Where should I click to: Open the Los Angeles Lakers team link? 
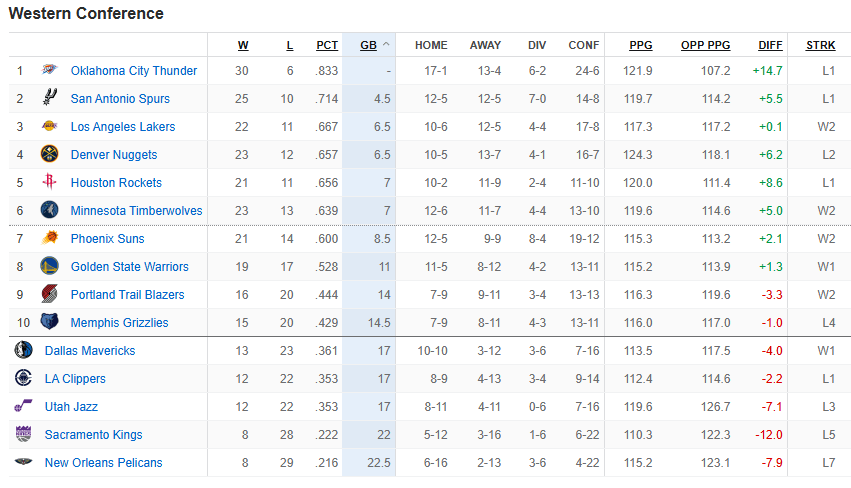123,126
